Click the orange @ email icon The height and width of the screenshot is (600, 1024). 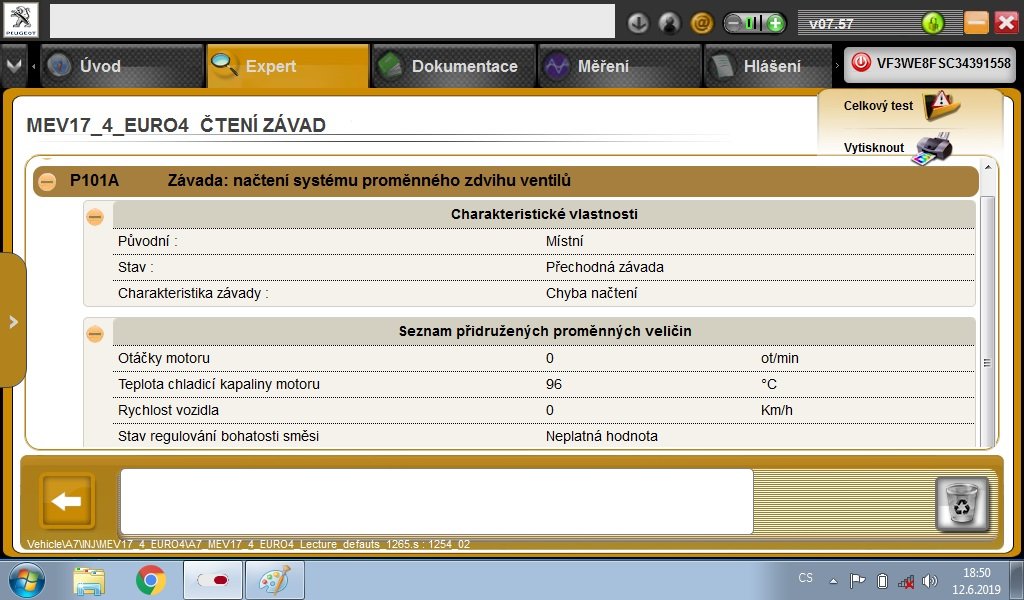point(701,24)
